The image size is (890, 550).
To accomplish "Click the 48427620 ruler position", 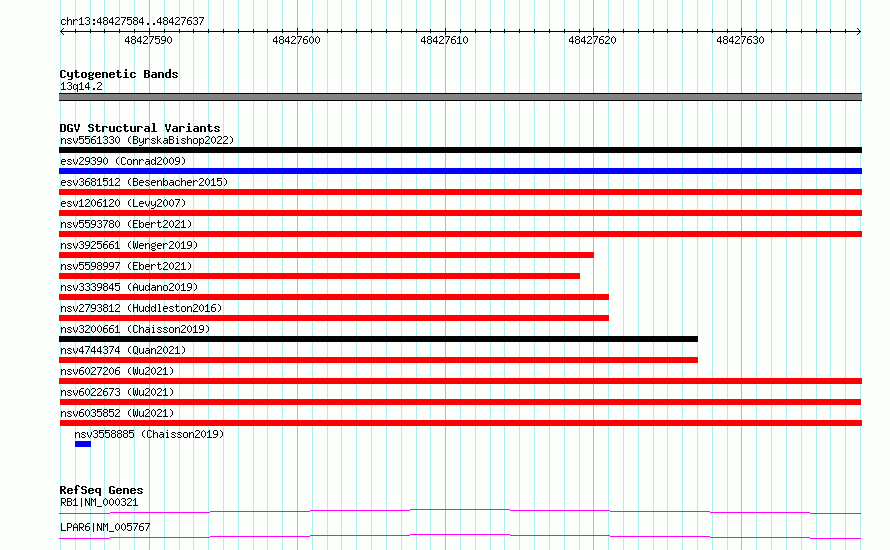I will coord(592,40).
